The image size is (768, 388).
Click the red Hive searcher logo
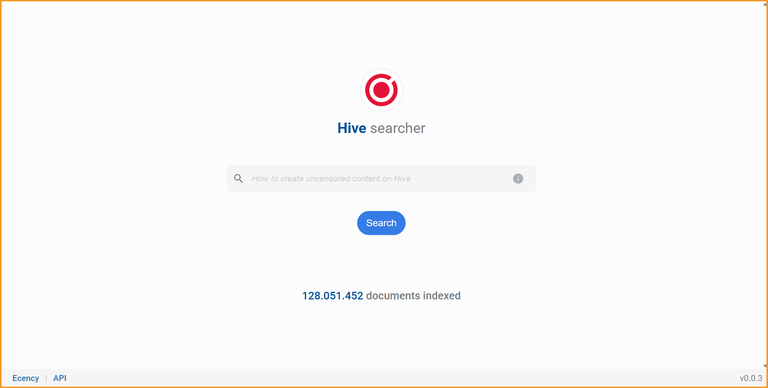click(381, 90)
